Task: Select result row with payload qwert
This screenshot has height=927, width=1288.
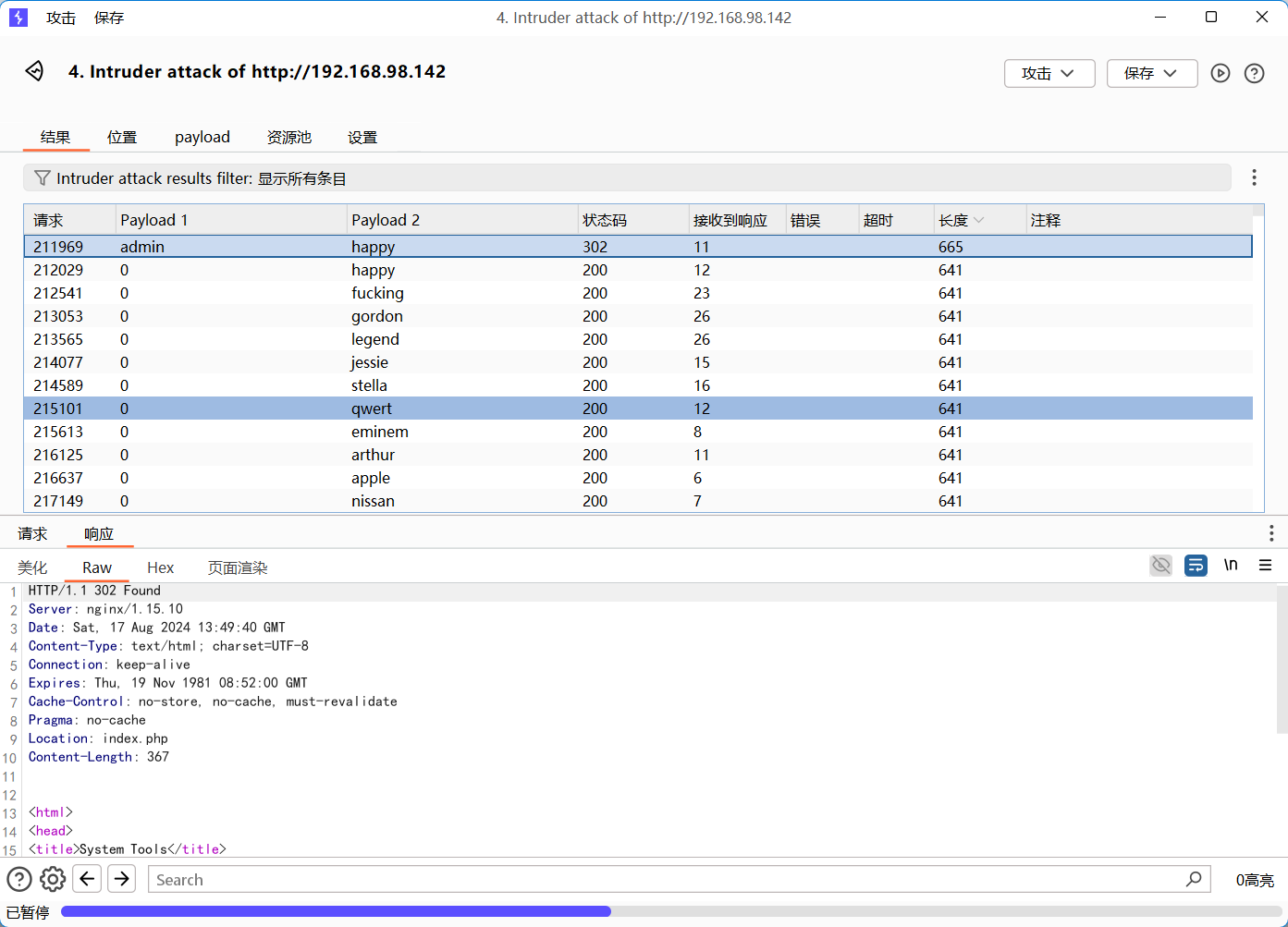Action: coord(638,409)
